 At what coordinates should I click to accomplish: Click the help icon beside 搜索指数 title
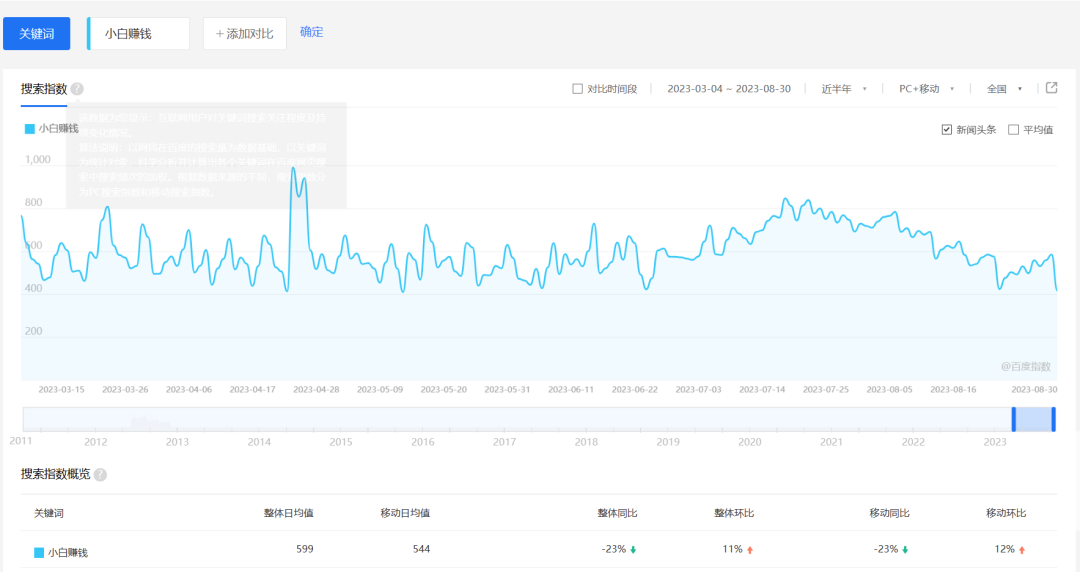click(77, 89)
